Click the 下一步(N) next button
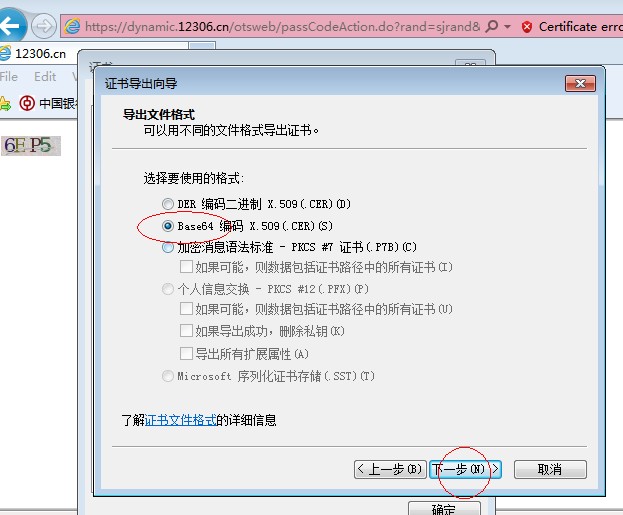This screenshot has height=515, width=623. pyautogui.click(x=464, y=469)
